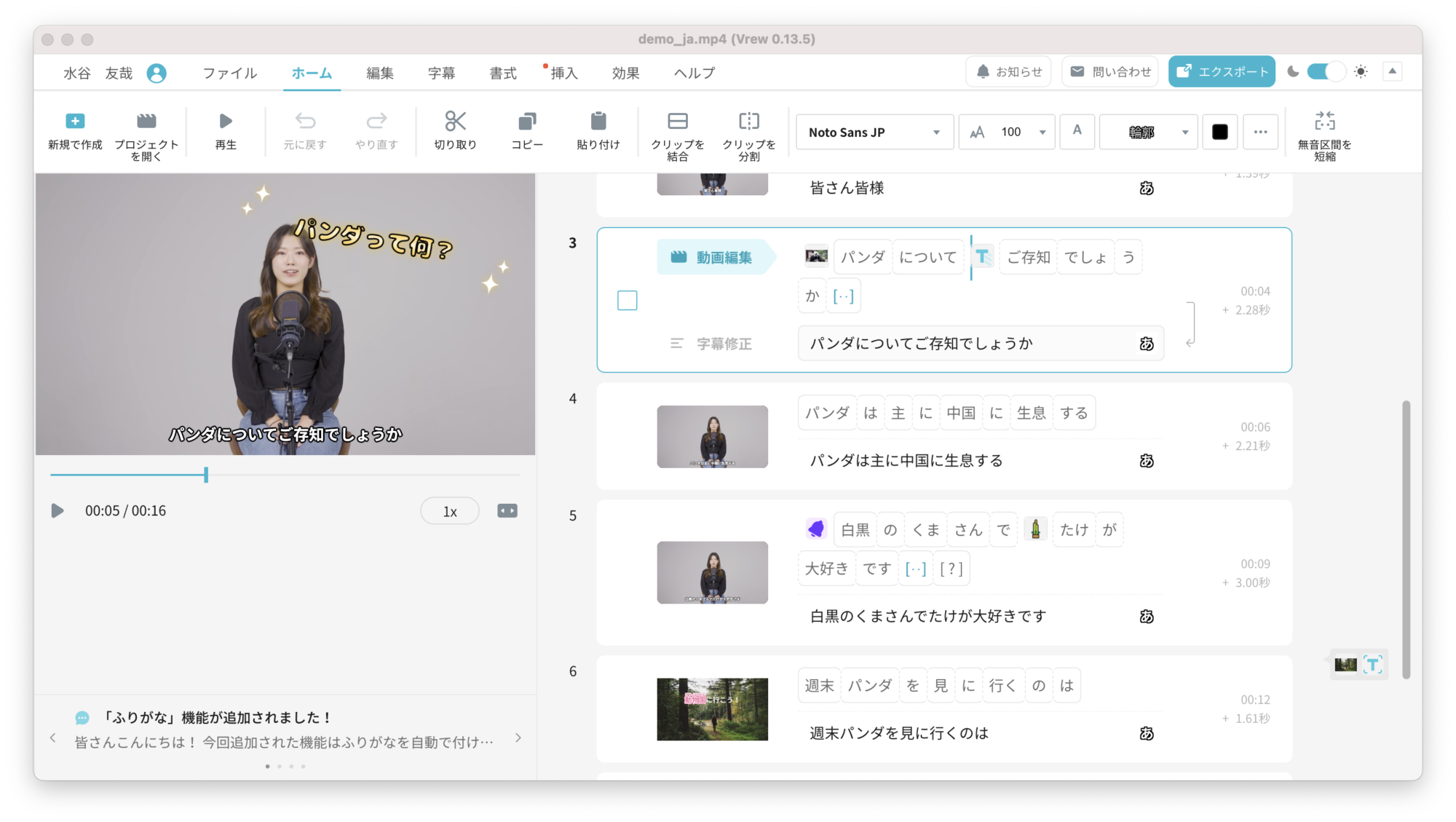Open the Noto Sans JP font dropdown
This screenshot has width=1456, height=822.
(874, 133)
